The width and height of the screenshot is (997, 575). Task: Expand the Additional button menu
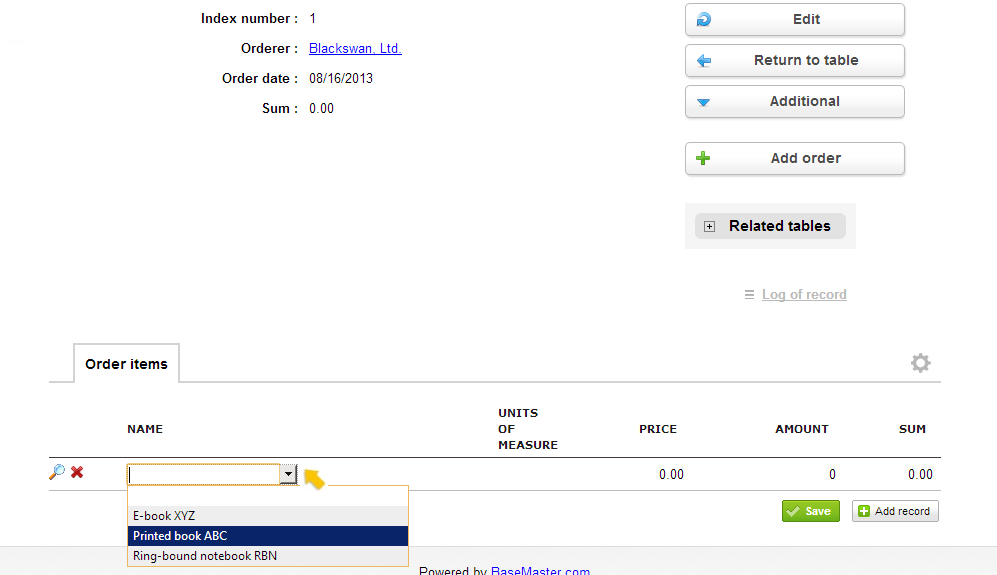point(794,102)
